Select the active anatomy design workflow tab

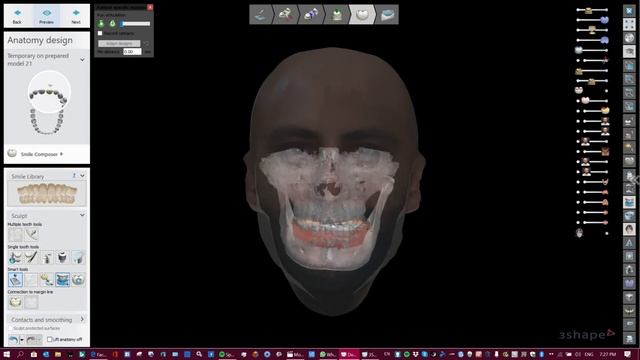click(362, 15)
